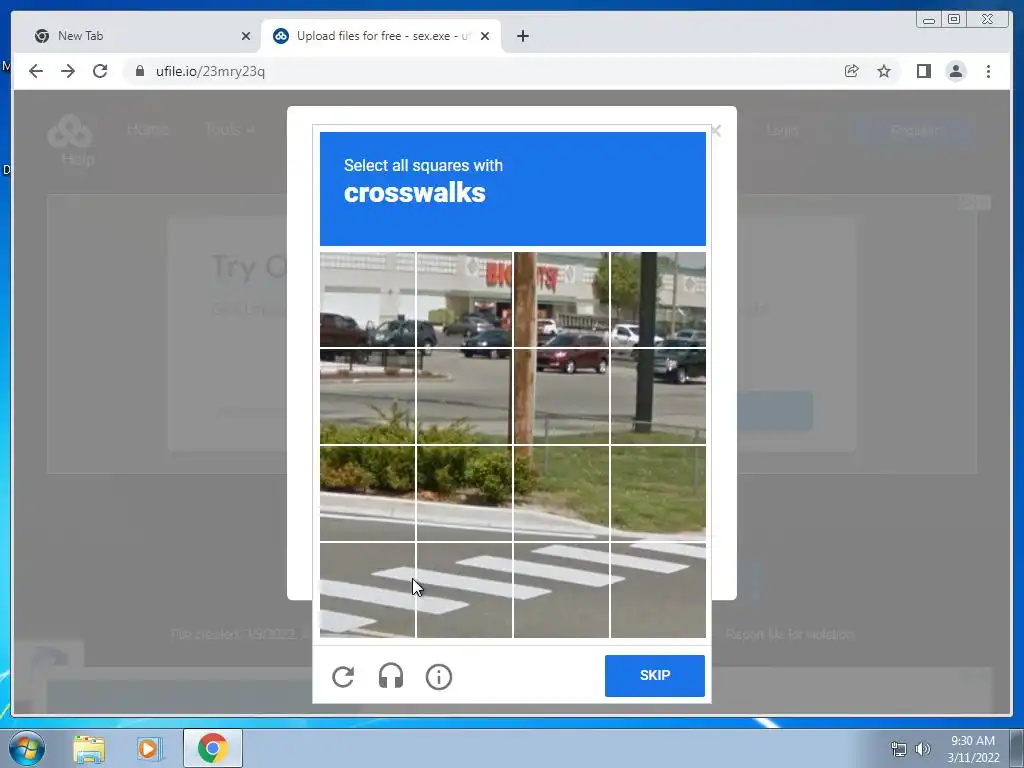Close the New Tab tab
Screen dimensions: 1024x768
point(246,36)
